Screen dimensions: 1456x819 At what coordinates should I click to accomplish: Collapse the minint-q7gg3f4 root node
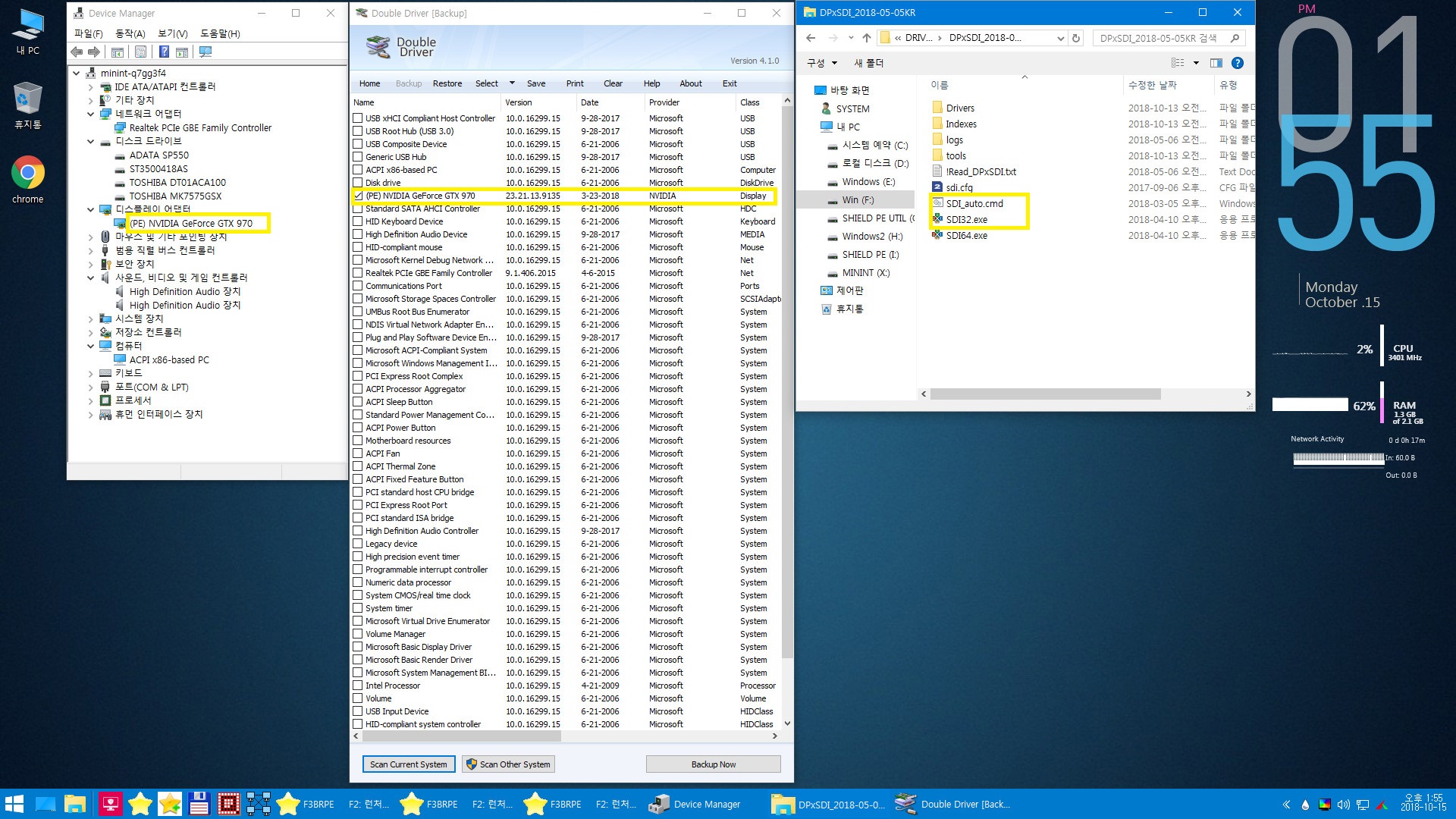click(x=77, y=74)
